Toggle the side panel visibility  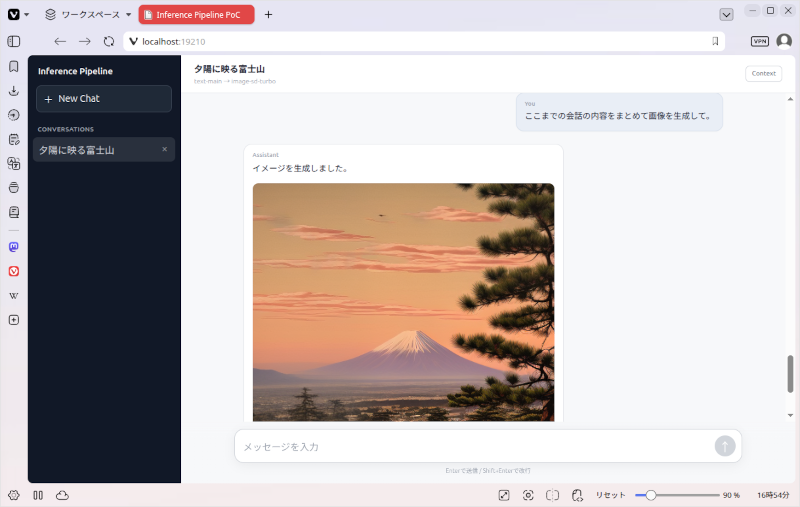point(14,41)
